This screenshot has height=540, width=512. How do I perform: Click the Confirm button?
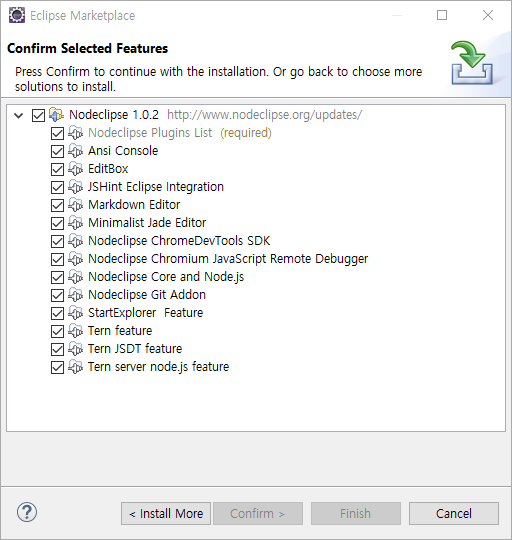(x=258, y=513)
